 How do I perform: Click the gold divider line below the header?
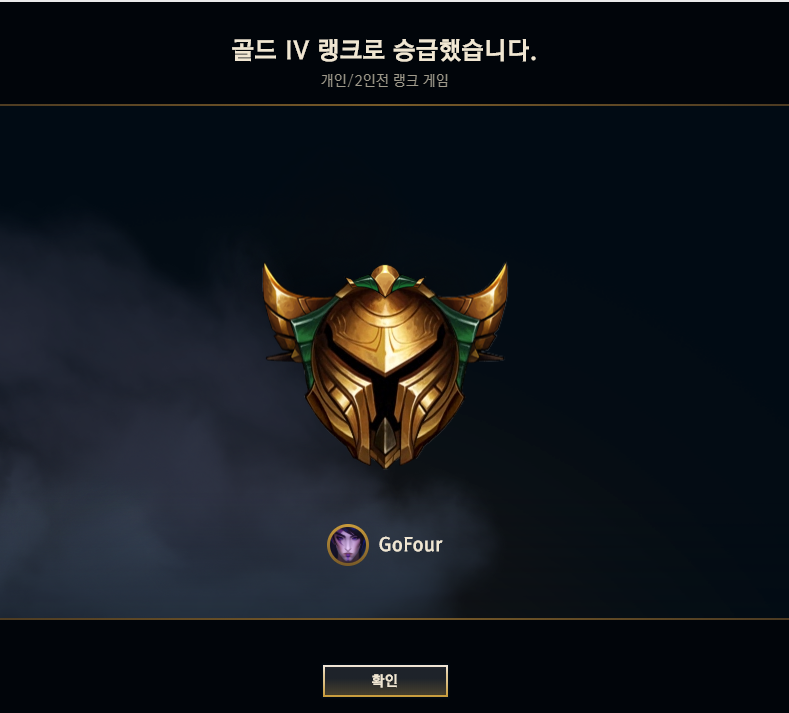click(x=394, y=105)
